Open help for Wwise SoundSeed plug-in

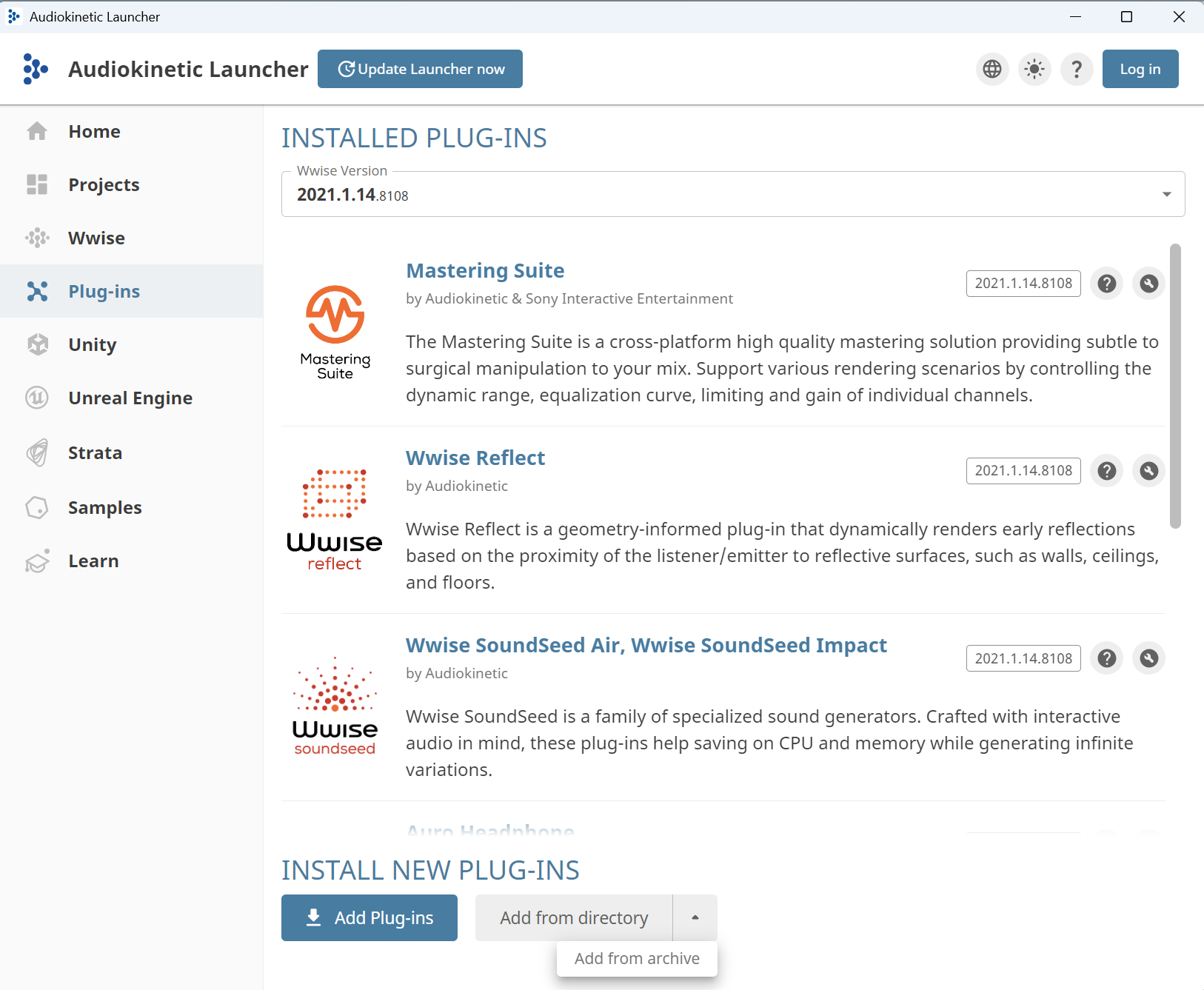(x=1106, y=658)
